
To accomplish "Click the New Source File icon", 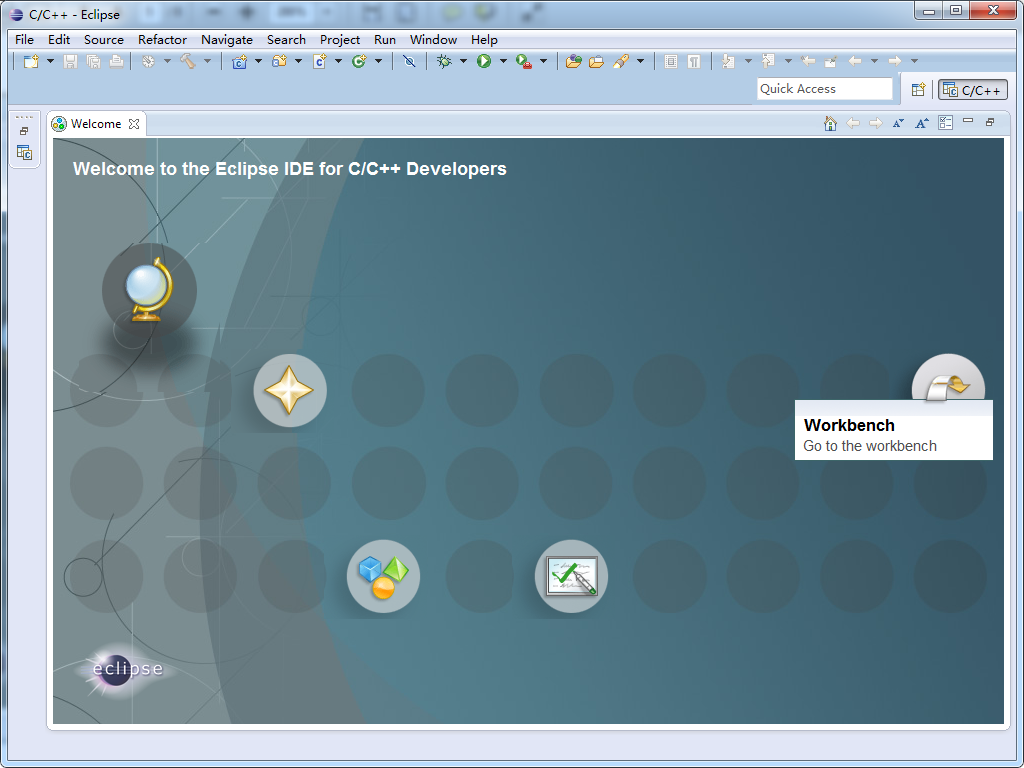I will (x=320, y=61).
